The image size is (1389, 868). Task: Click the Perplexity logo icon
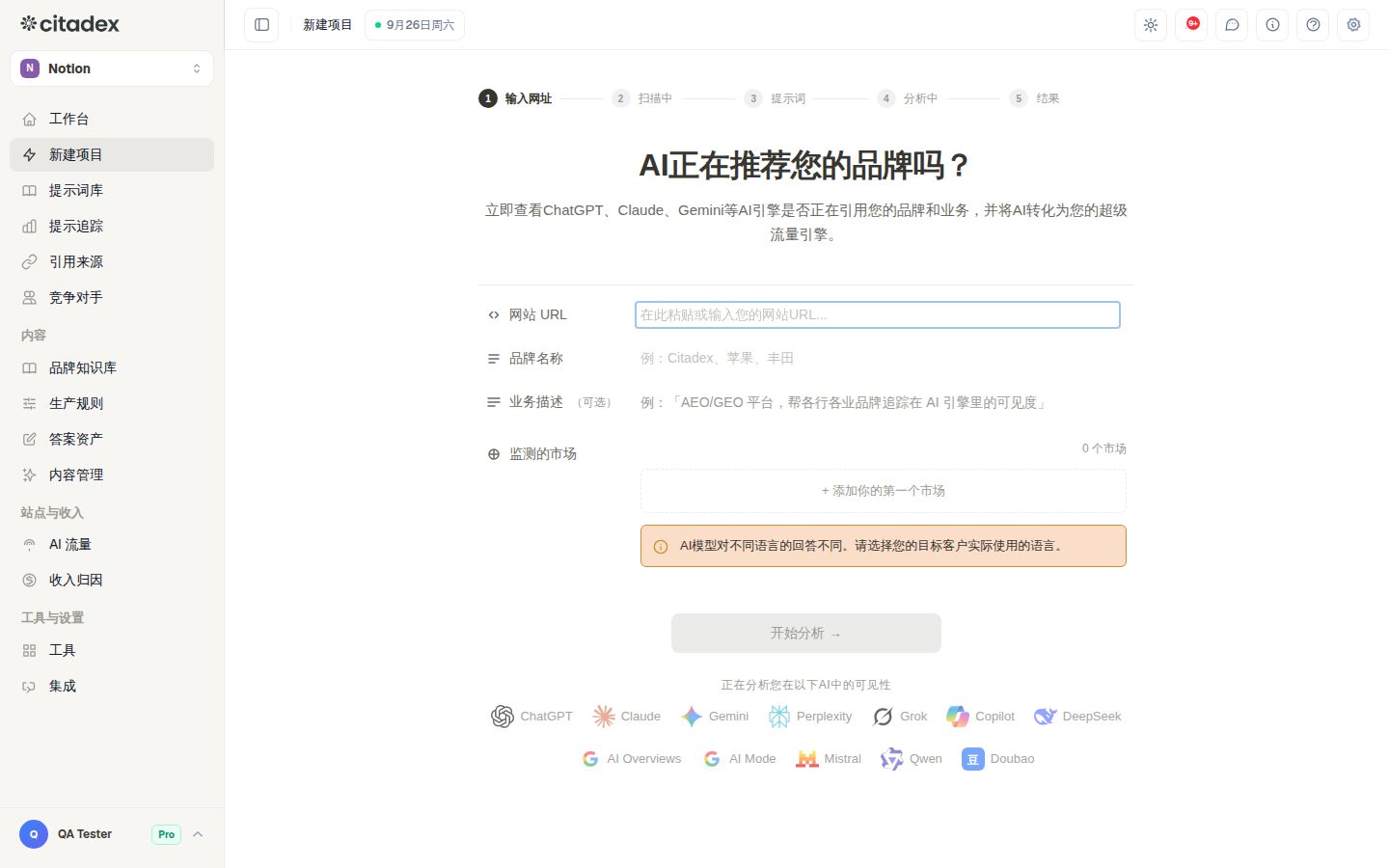pos(779,717)
